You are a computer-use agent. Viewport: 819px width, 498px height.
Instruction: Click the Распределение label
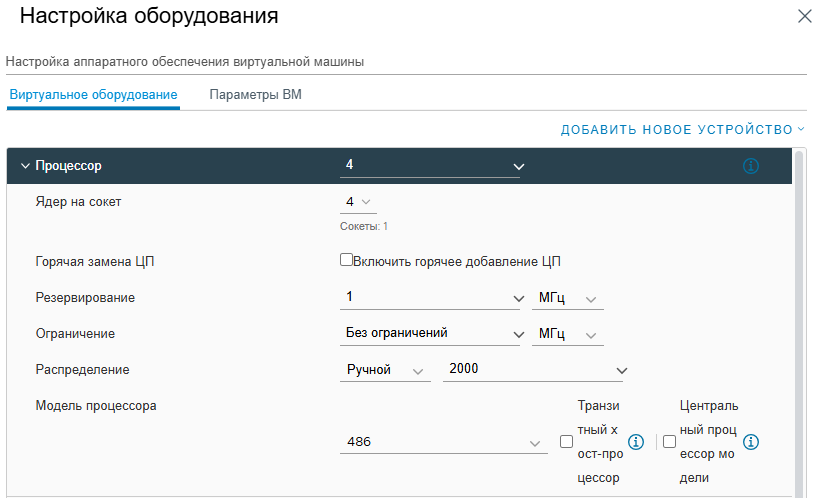pyautogui.click(x=83, y=370)
